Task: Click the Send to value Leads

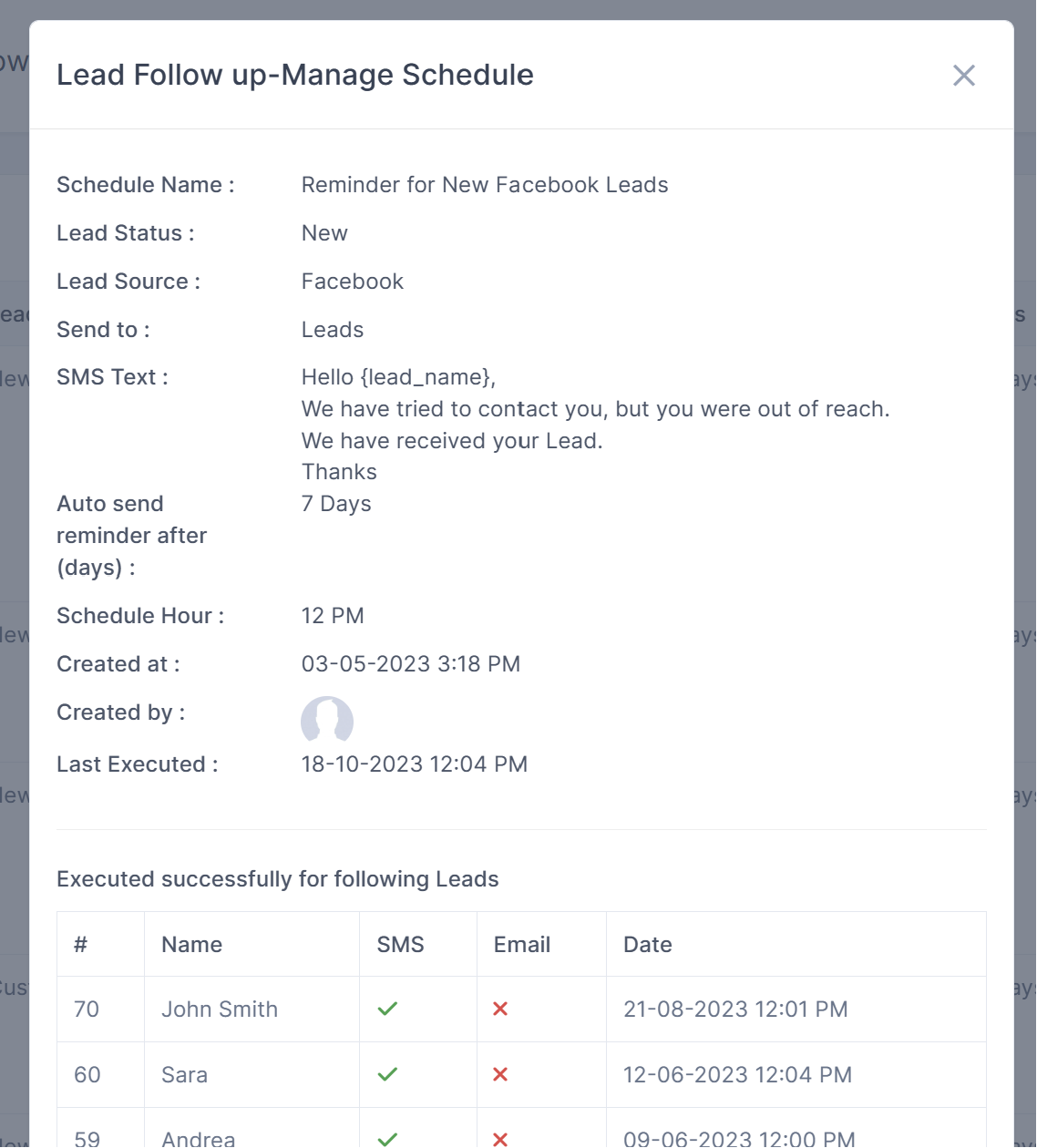Action: point(332,329)
